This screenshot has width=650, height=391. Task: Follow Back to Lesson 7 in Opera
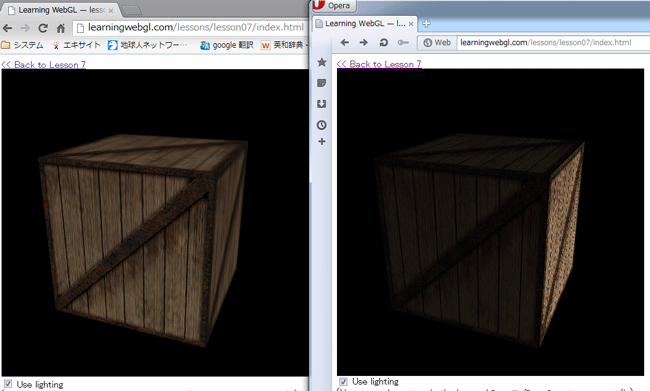(379, 64)
